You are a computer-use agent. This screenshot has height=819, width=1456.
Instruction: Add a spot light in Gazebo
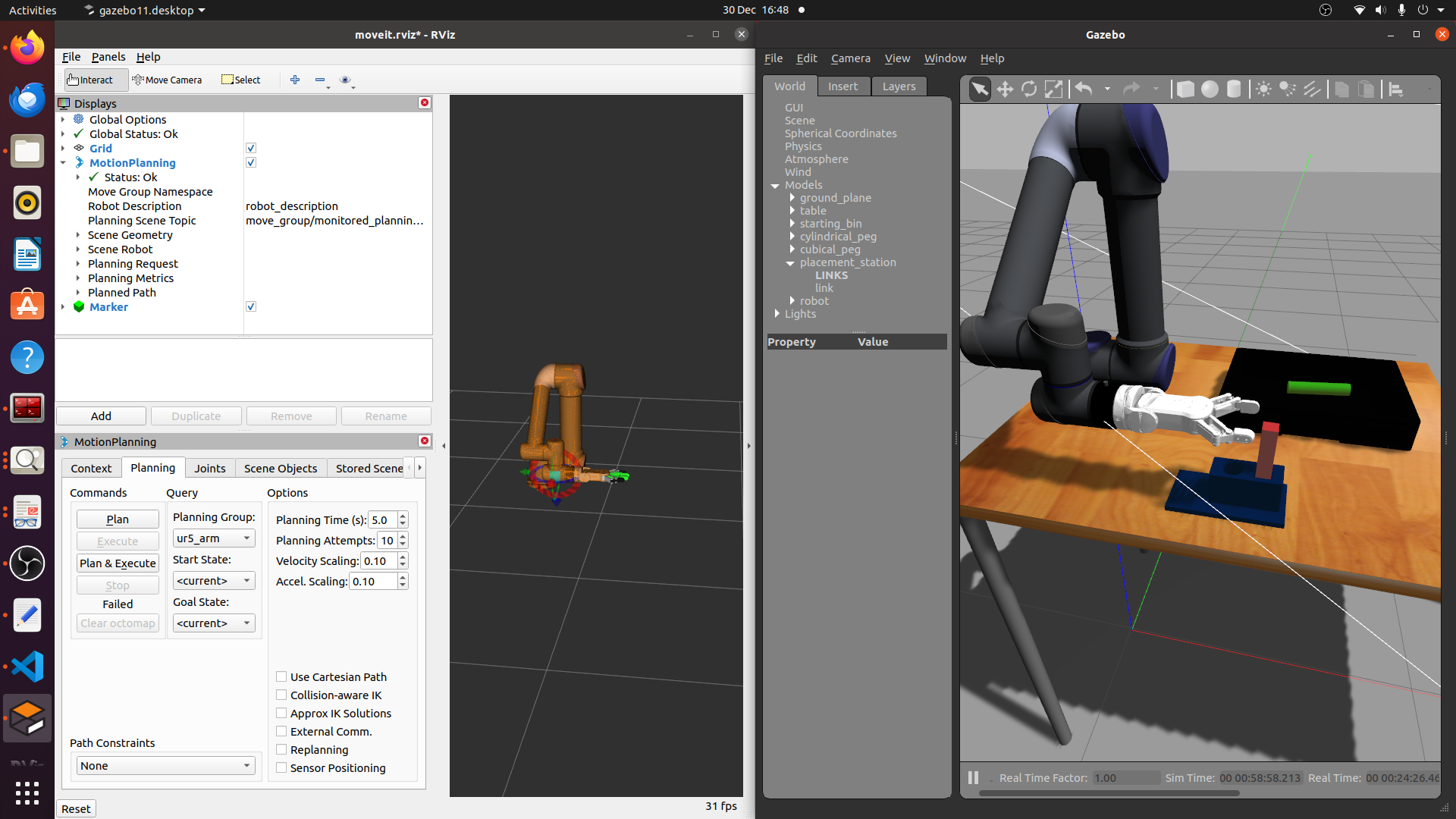click(x=1288, y=89)
